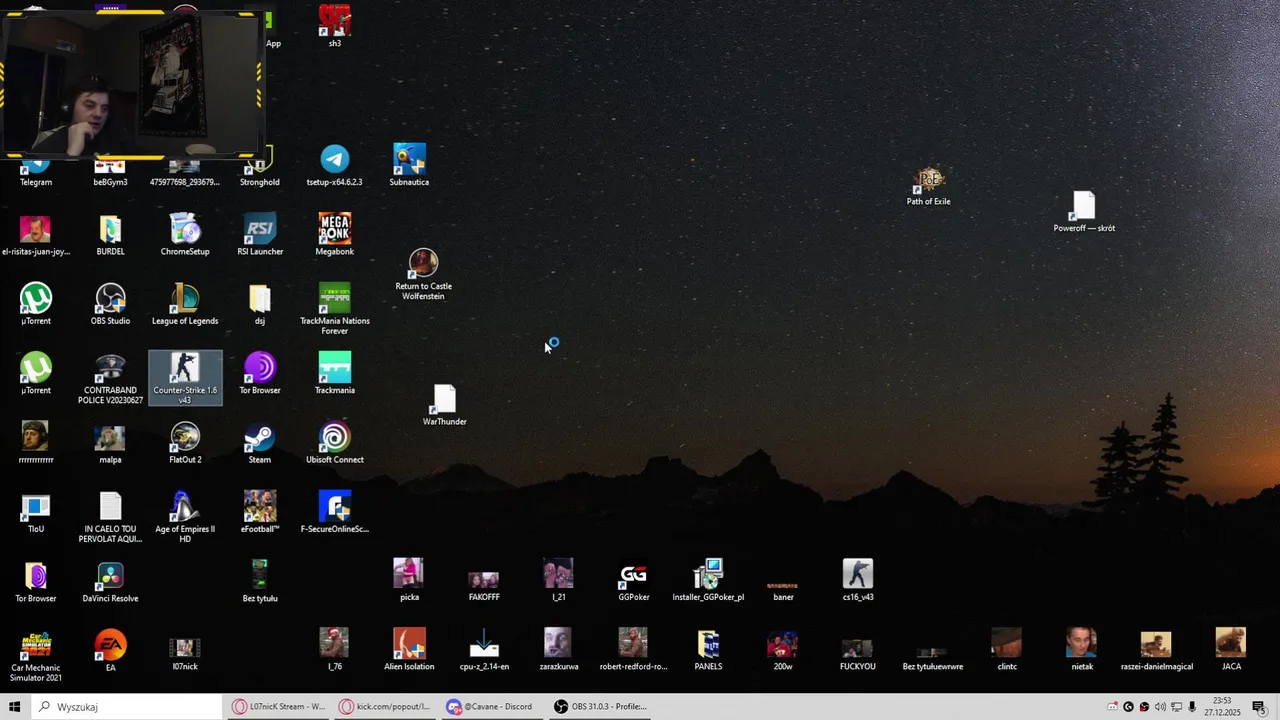Launch OBS Studio from the desktop
1280x720 pixels.
tap(110, 305)
